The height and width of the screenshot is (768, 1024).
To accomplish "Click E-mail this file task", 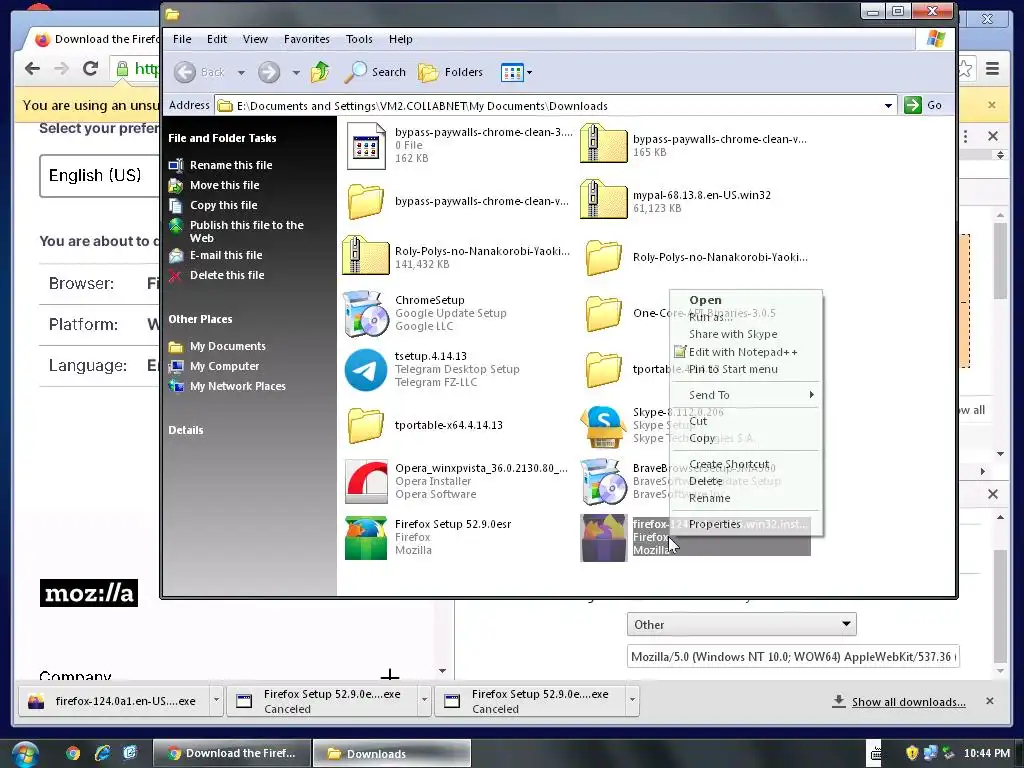I will 226,255.
